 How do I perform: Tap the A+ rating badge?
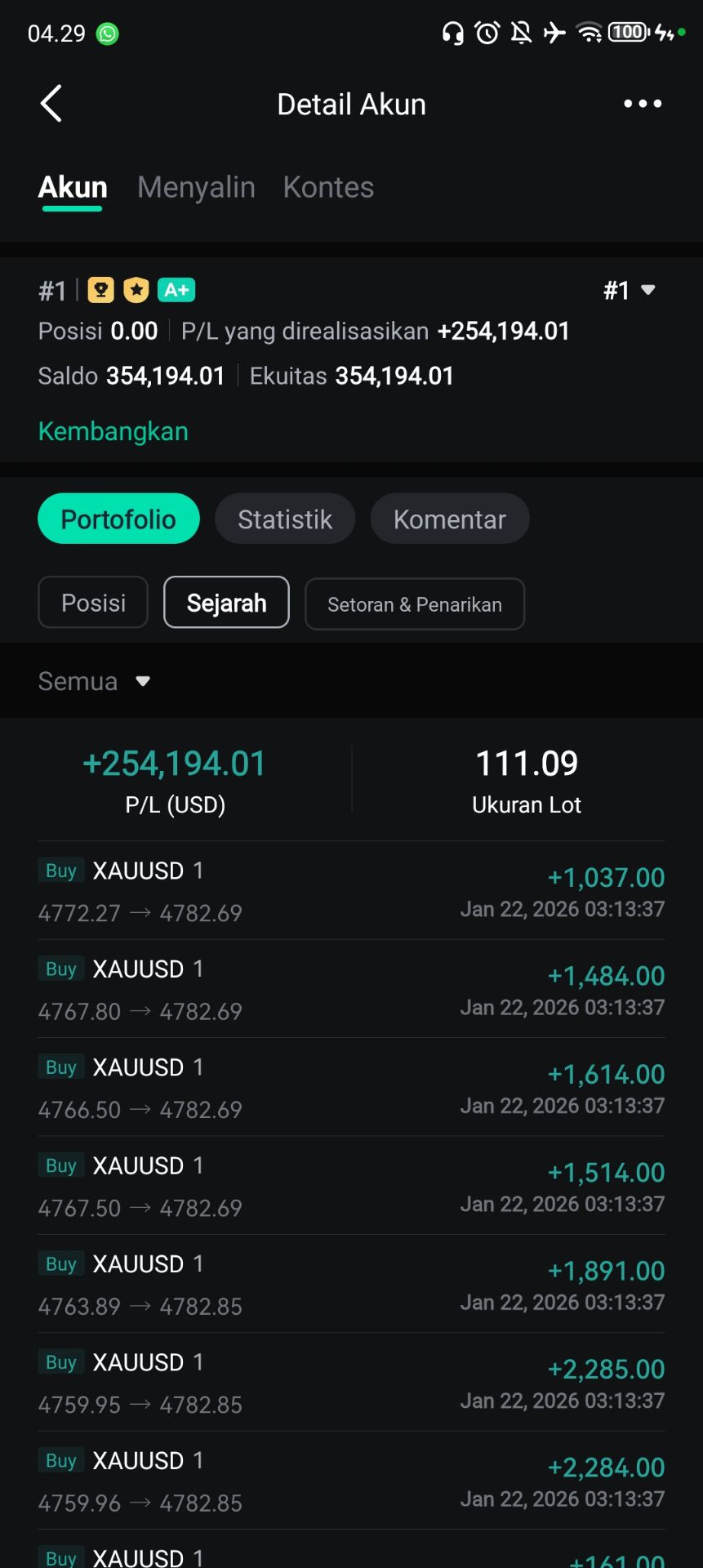[x=176, y=290]
